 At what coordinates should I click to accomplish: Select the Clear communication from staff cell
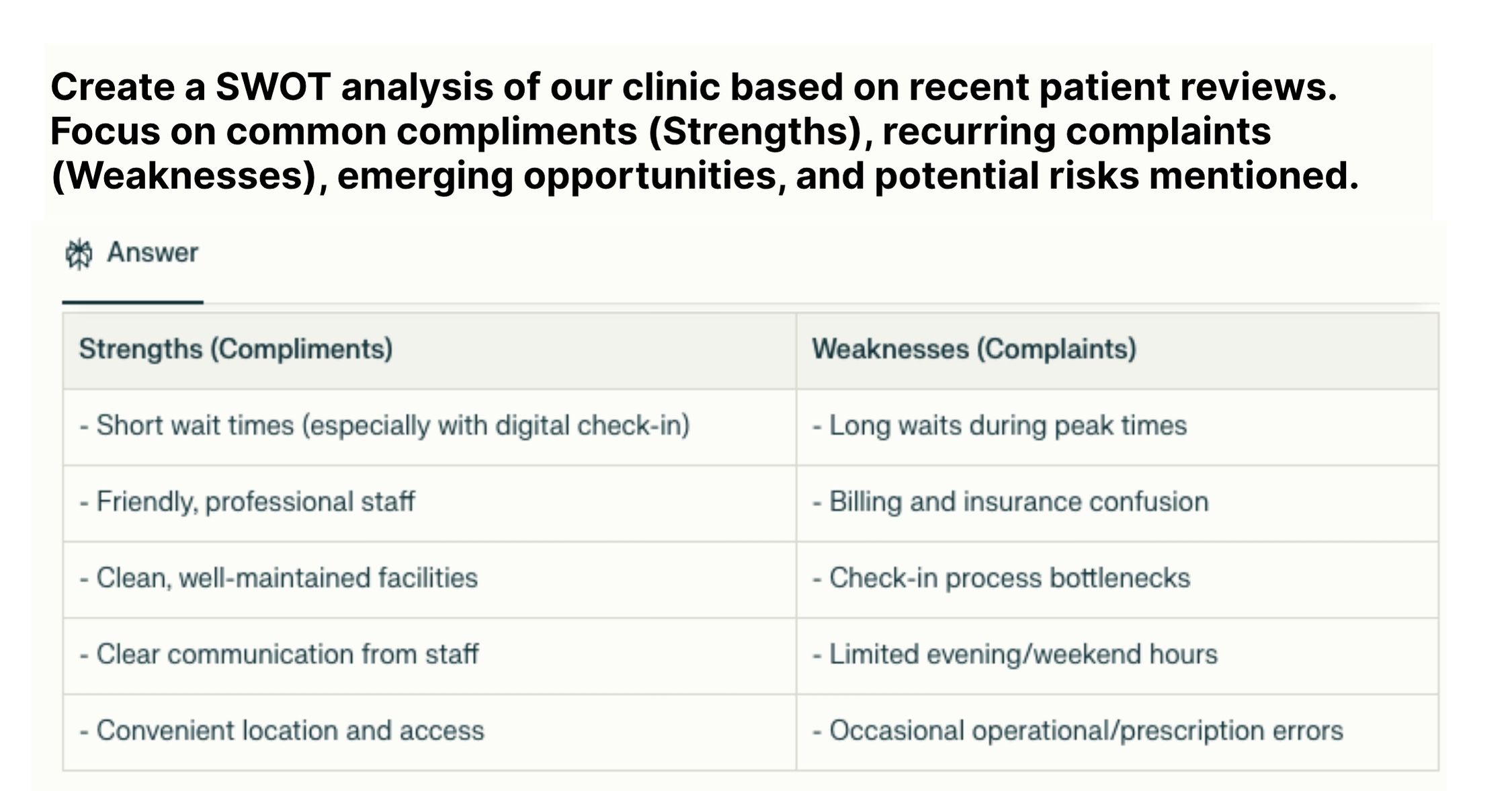(429, 656)
